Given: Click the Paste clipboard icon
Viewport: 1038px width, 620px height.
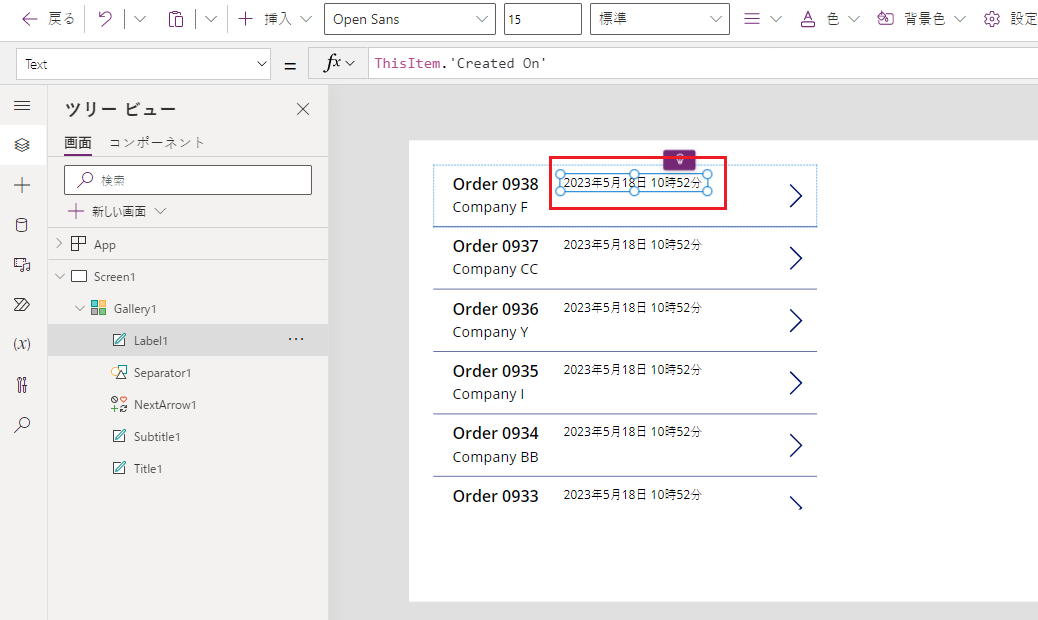Looking at the screenshot, I should [176, 19].
